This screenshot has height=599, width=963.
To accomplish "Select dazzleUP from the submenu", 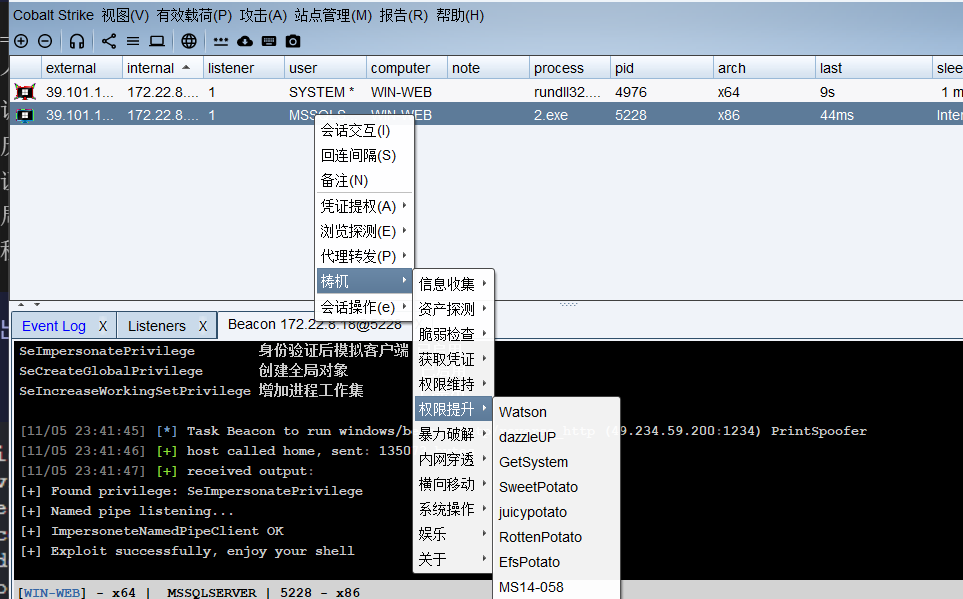I will 556,437.
